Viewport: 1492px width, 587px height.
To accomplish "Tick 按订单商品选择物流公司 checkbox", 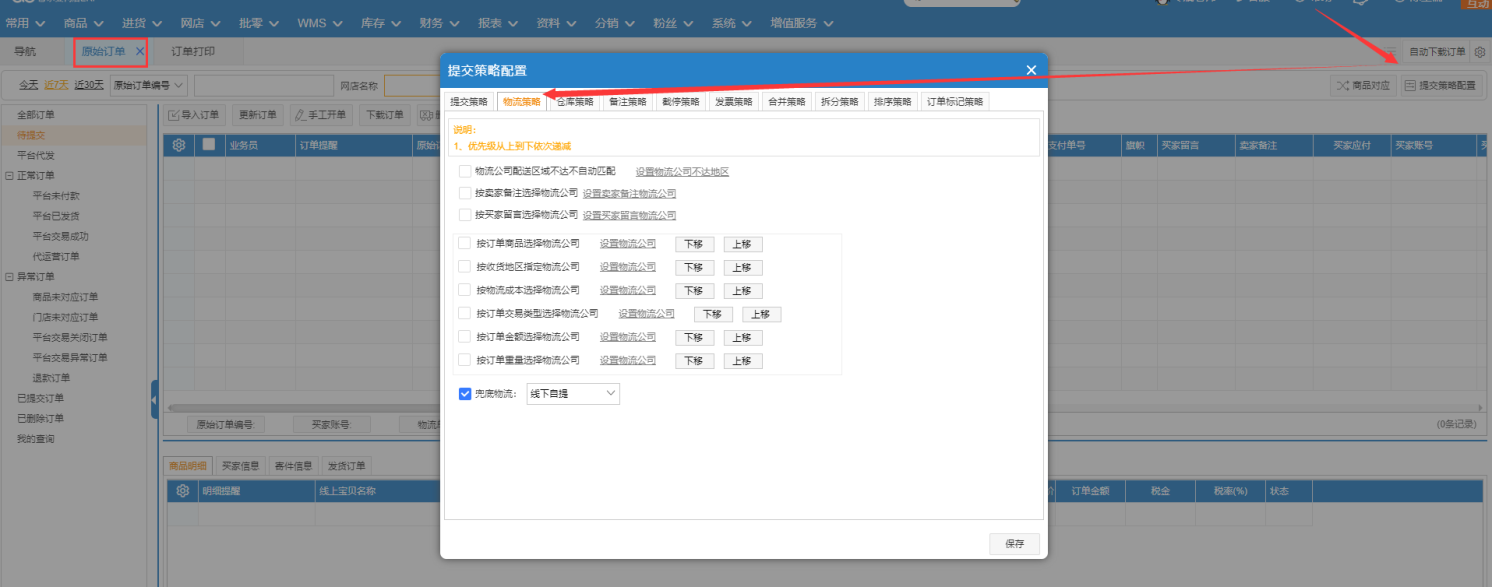I will (464, 243).
